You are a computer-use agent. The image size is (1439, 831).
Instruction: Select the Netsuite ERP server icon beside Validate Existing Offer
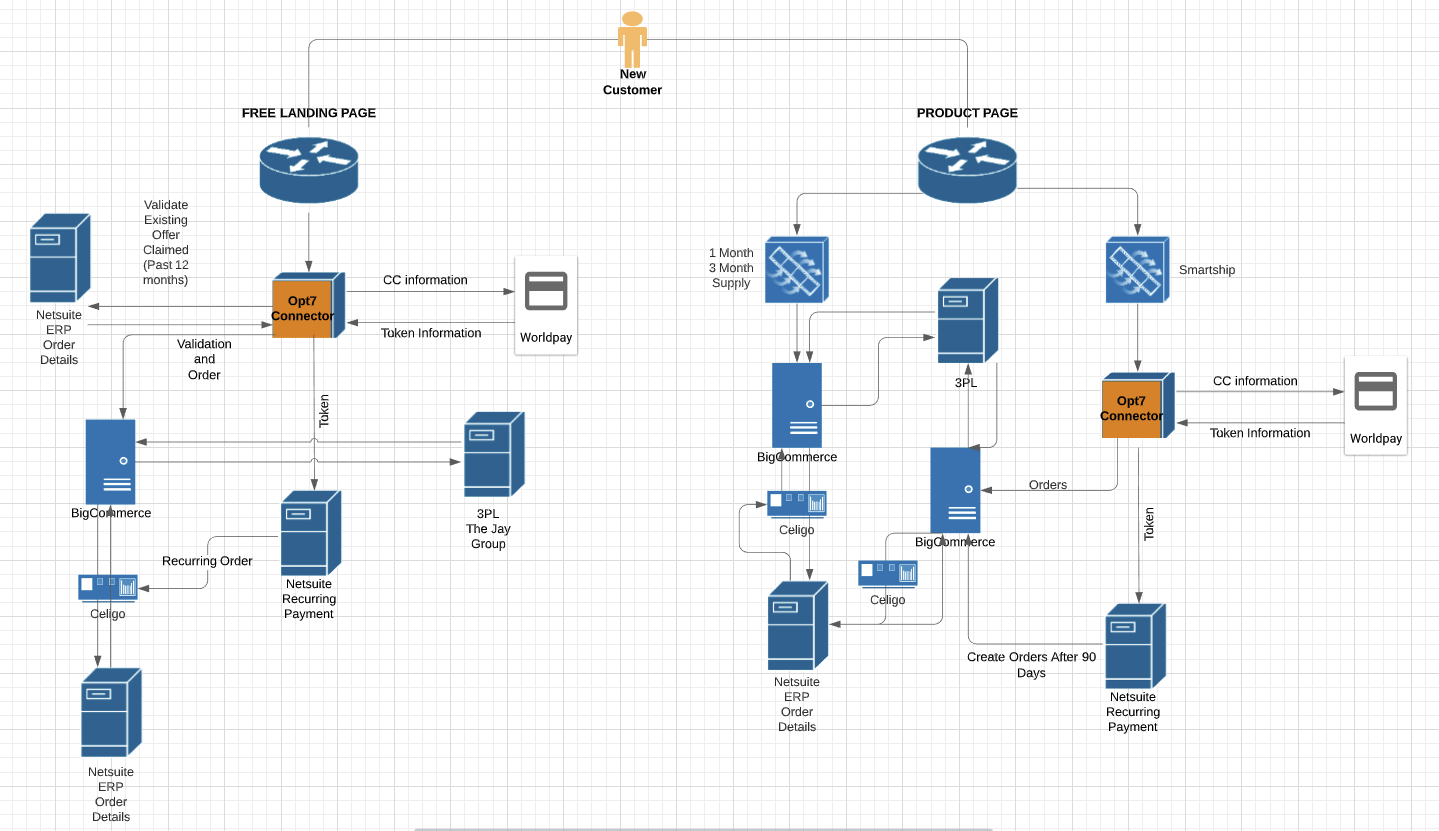[x=60, y=258]
